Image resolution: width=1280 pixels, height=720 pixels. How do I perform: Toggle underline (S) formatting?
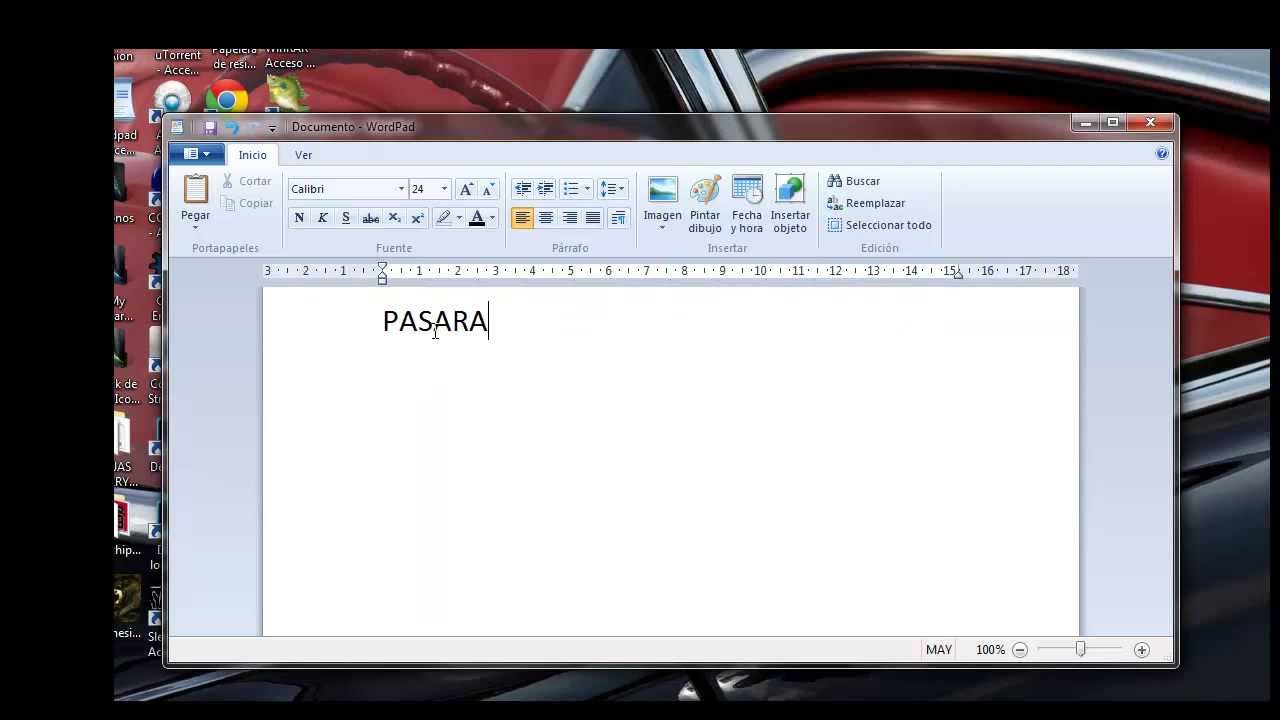click(x=346, y=218)
